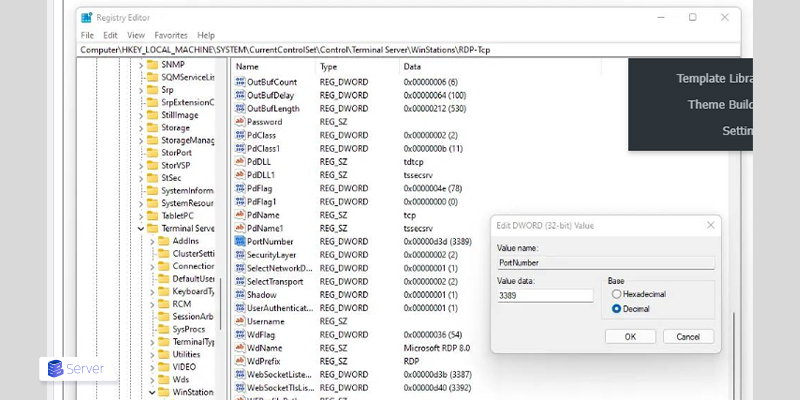Close the Edit DWORD dialog
Screen dimensions: 800x400
[710, 226]
